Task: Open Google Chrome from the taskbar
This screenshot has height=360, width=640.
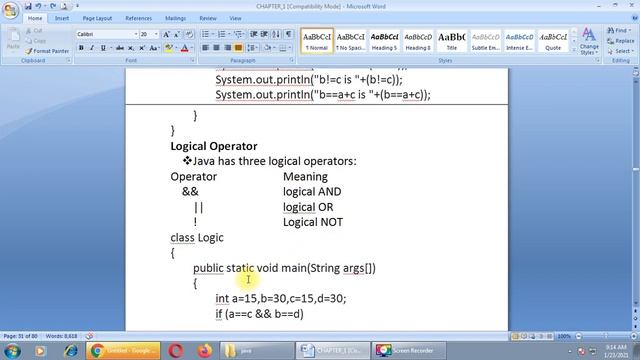Action: pos(123,351)
